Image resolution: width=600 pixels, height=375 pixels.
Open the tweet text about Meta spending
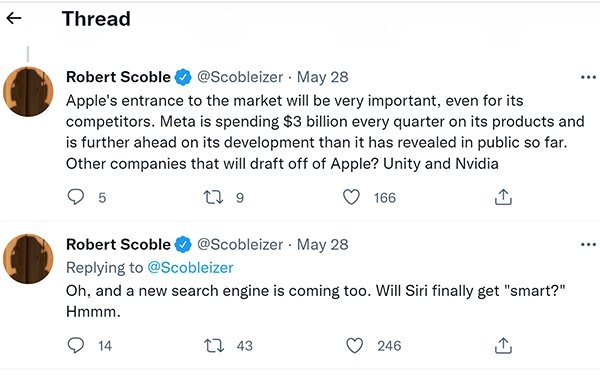(x=325, y=132)
